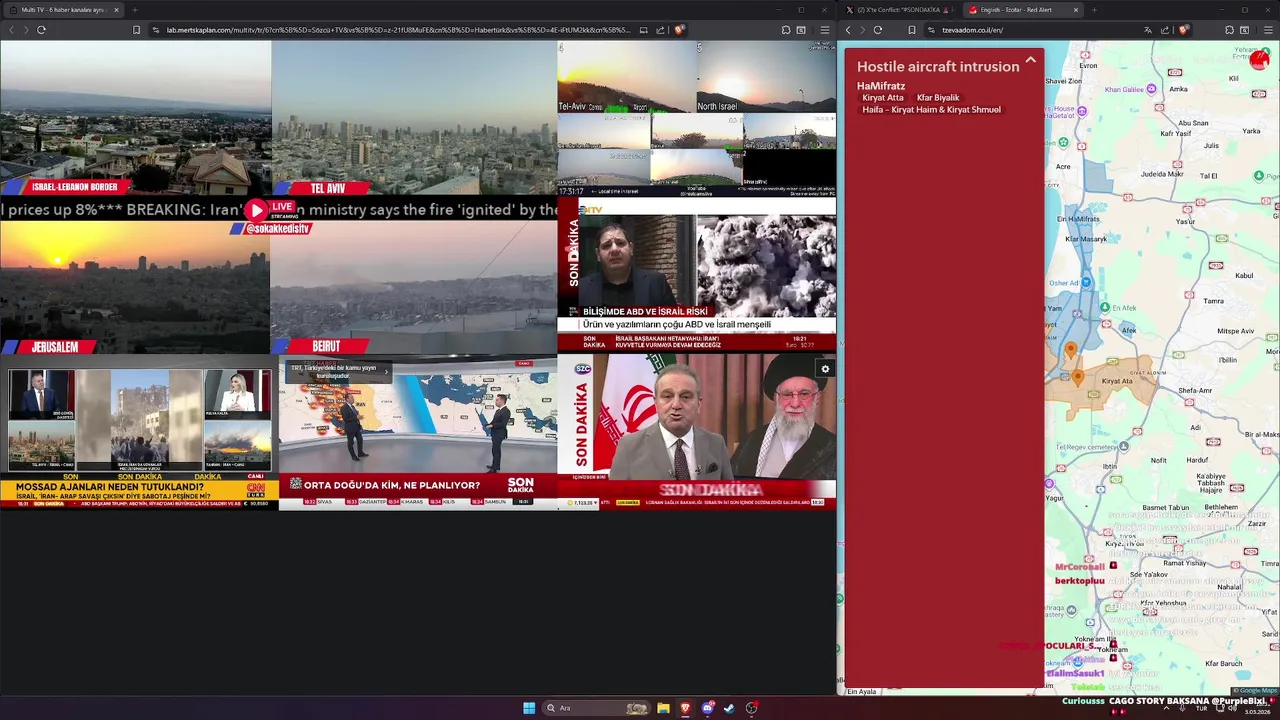Open settings gear on Sözcü TV stream

point(825,369)
